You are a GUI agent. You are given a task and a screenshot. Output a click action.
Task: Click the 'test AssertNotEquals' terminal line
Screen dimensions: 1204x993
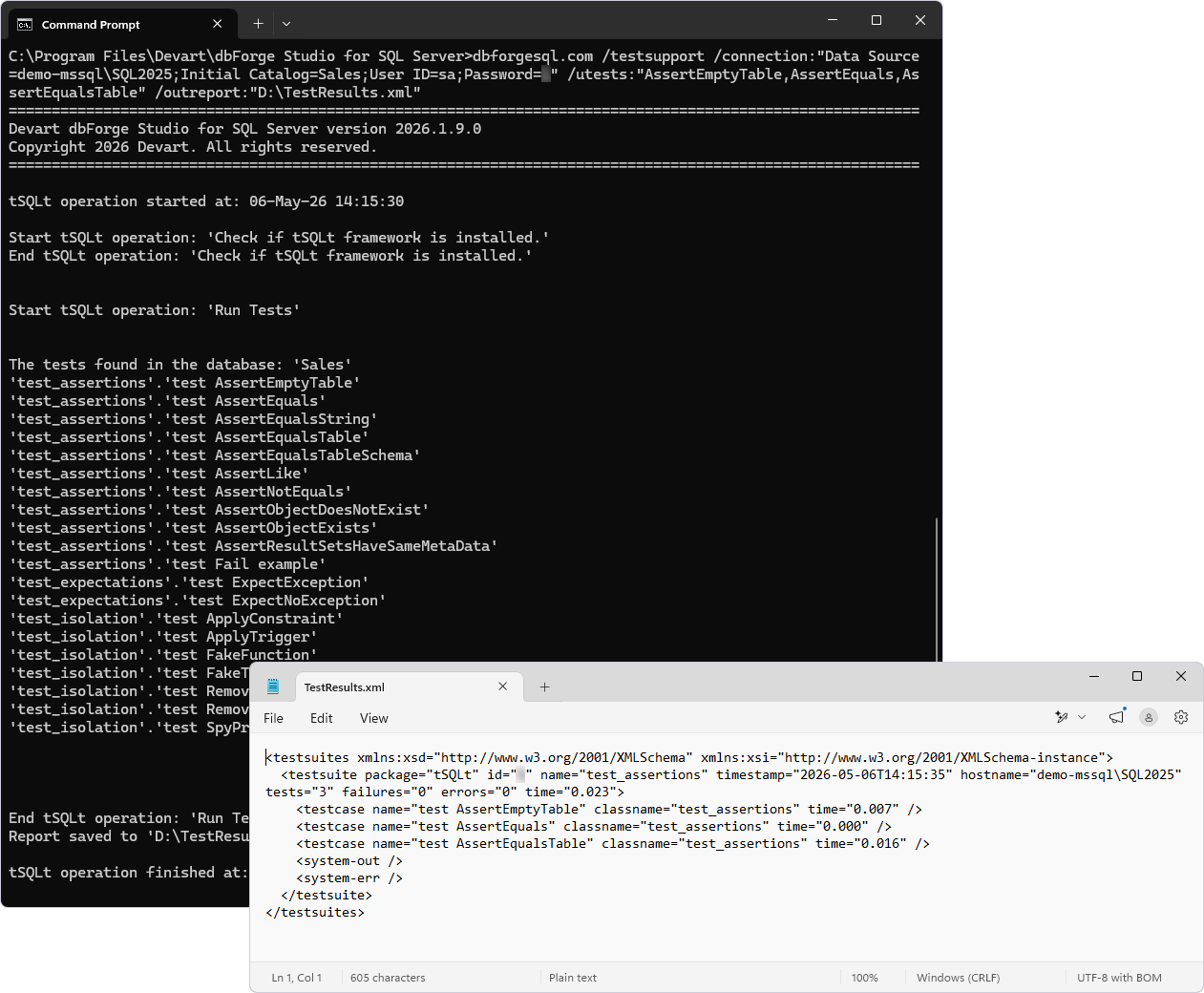click(x=180, y=492)
